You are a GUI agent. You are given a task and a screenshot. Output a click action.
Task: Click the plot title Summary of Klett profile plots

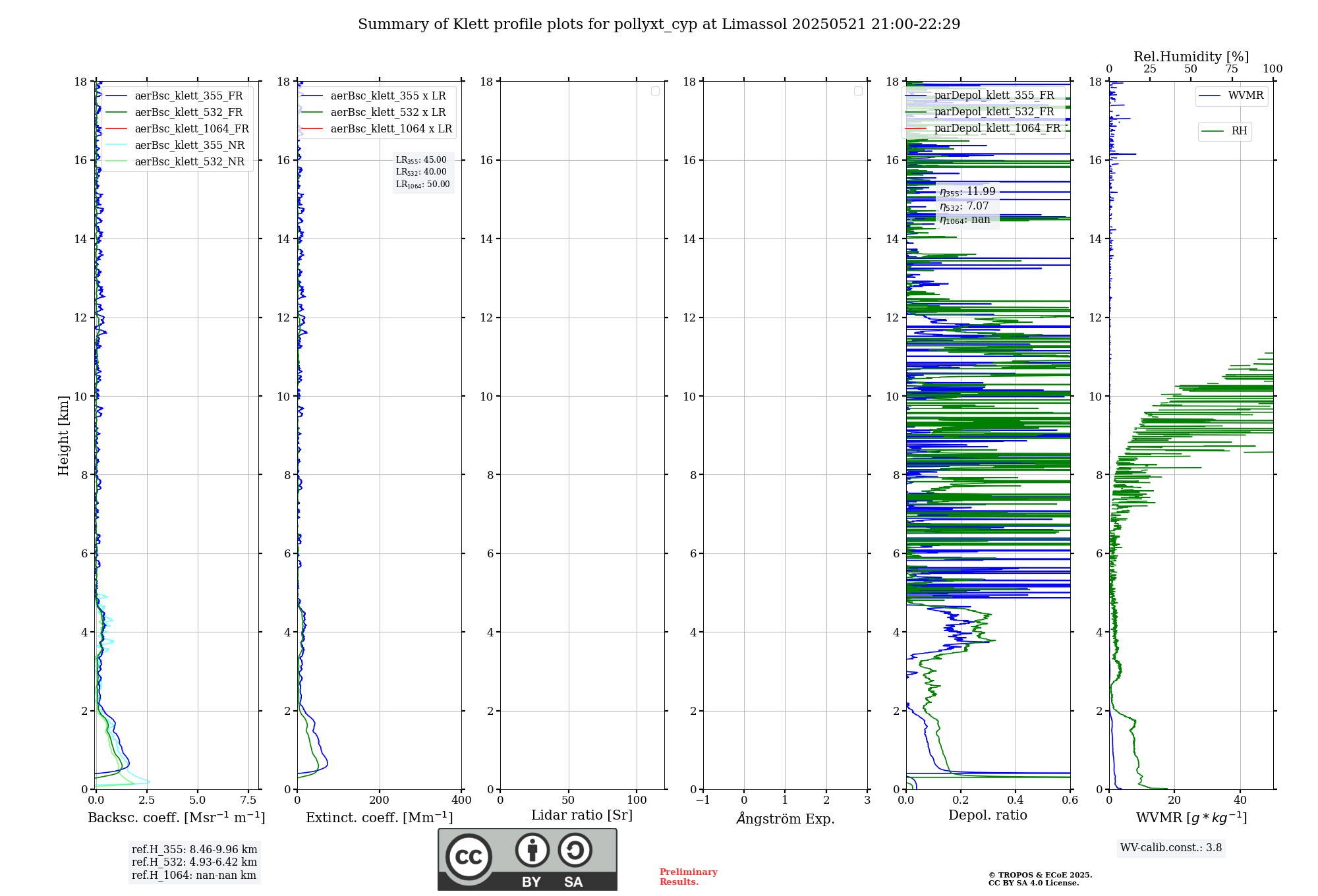pos(659,24)
